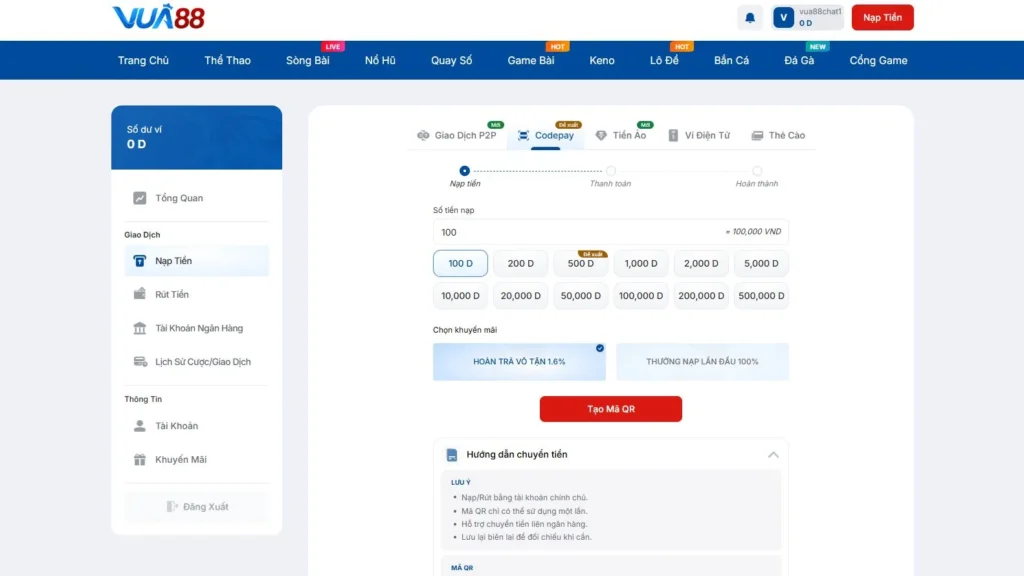Viewport: 1024px width, 576px height.
Task: Click the user avatar V icon
Action: 784,18
